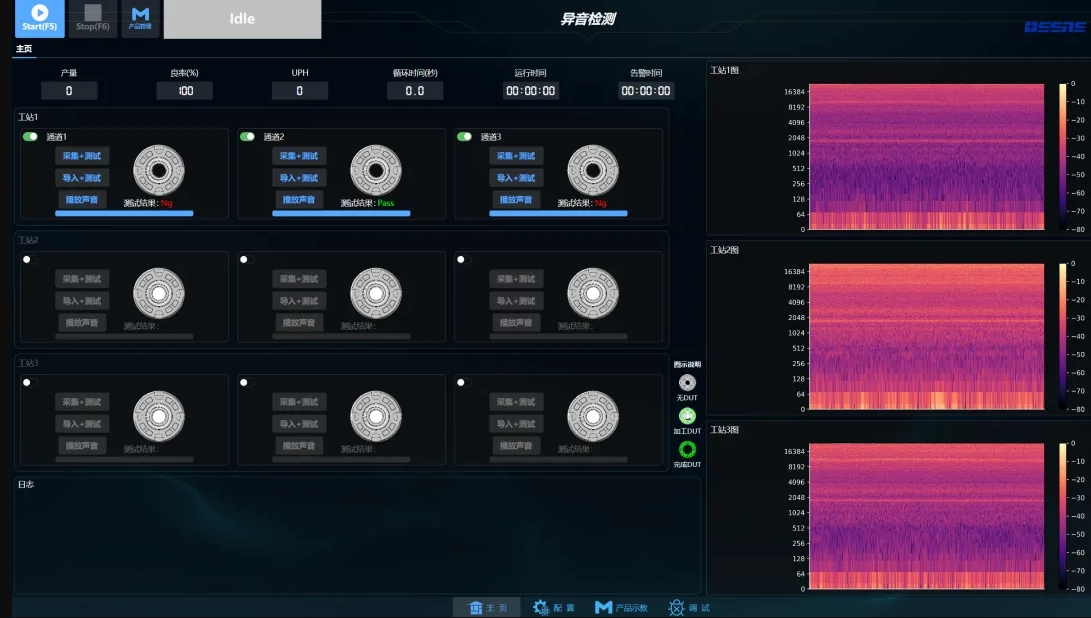Click the 工站1图 spectrogram plot
Screen dimensions: 1091x618
926,157
